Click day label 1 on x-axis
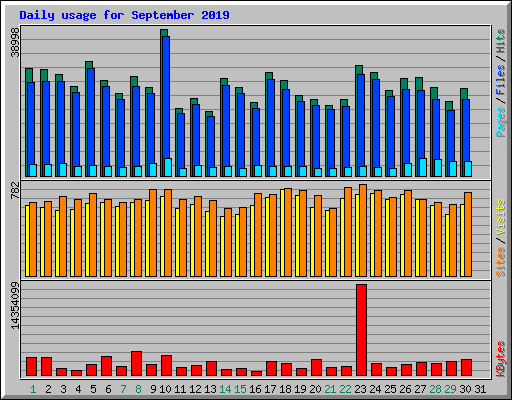 click(33, 389)
